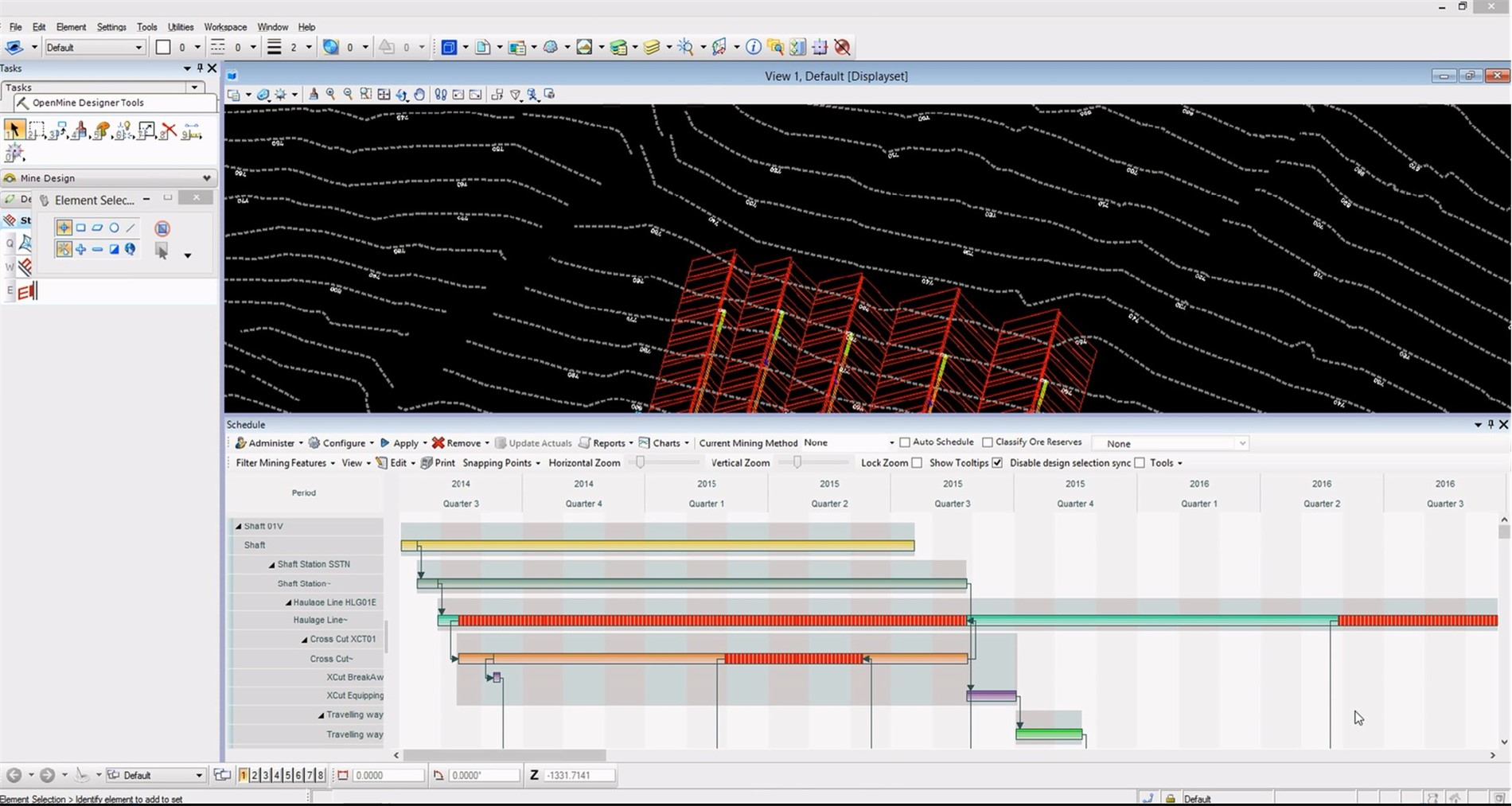The height and width of the screenshot is (806, 1512).
Task: Click the Block selection method in Element Selection
Action: (x=80, y=228)
